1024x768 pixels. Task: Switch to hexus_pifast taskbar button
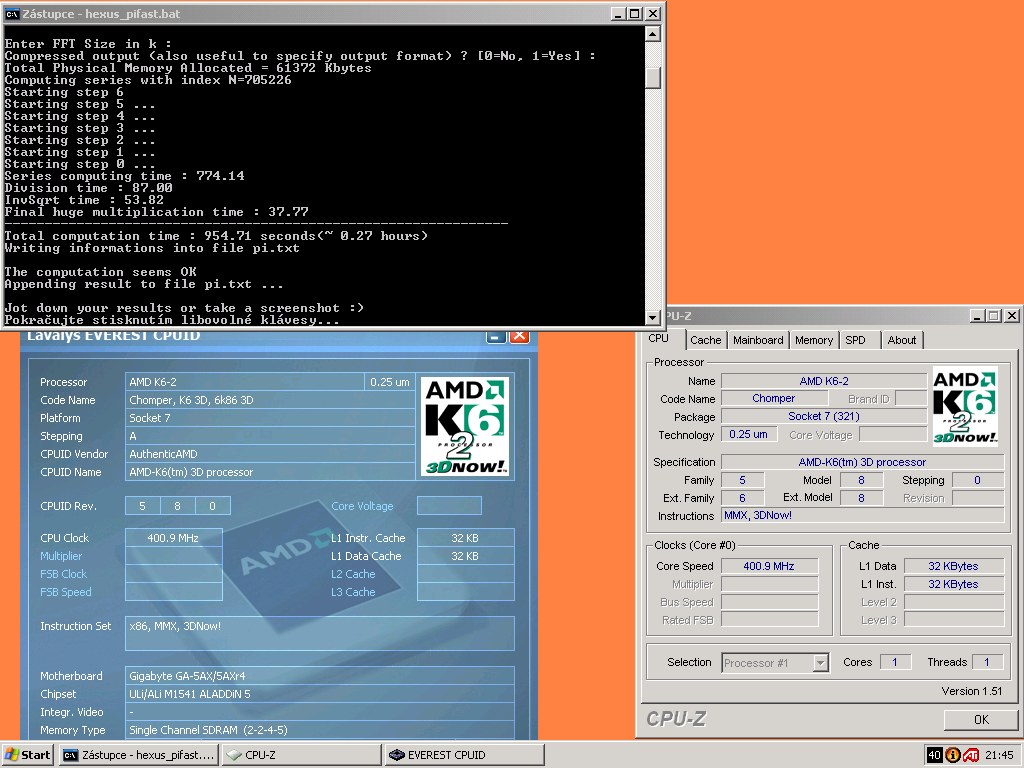138,755
